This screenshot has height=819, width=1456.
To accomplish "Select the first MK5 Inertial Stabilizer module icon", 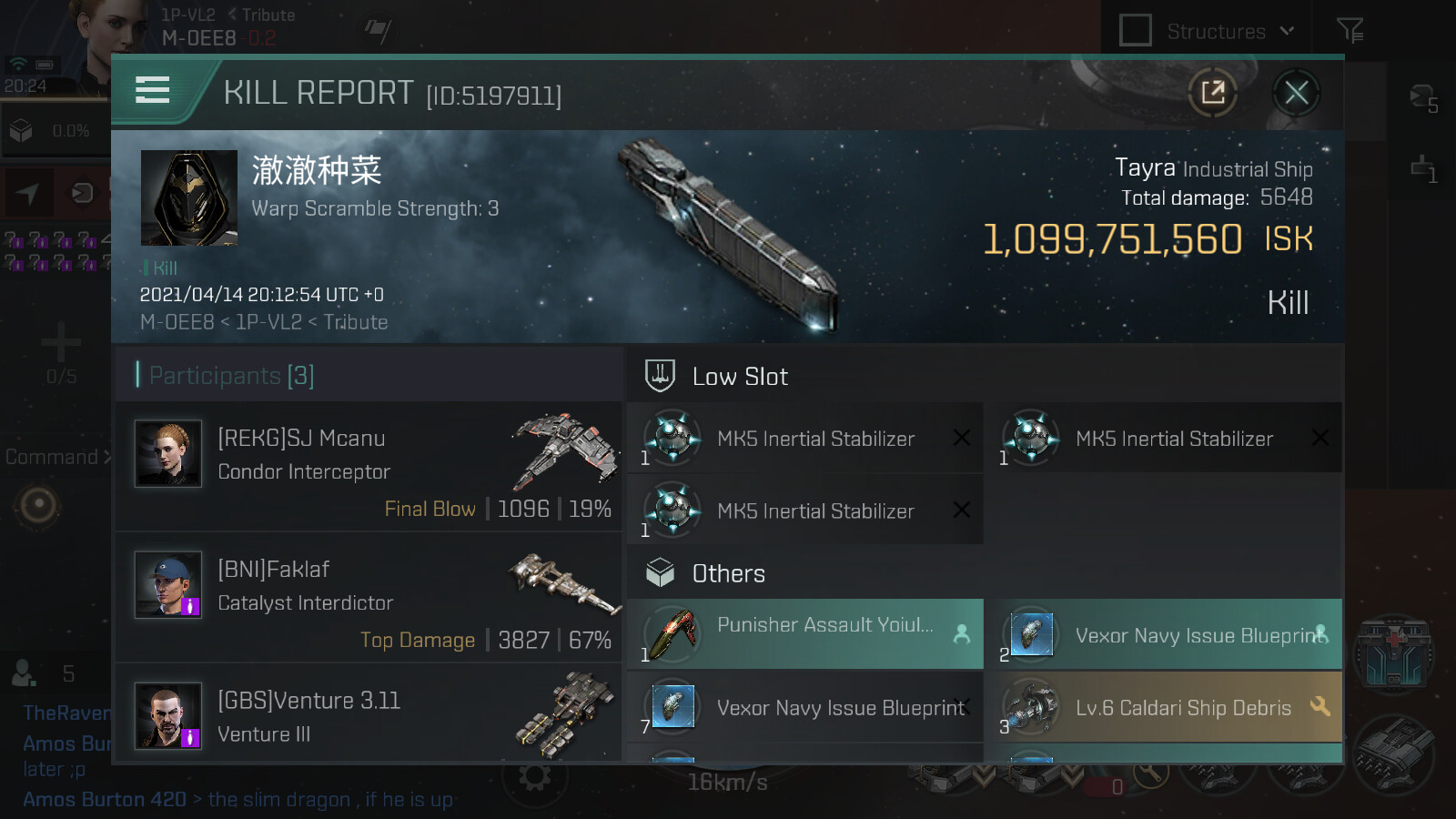I will pyautogui.click(x=672, y=438).
